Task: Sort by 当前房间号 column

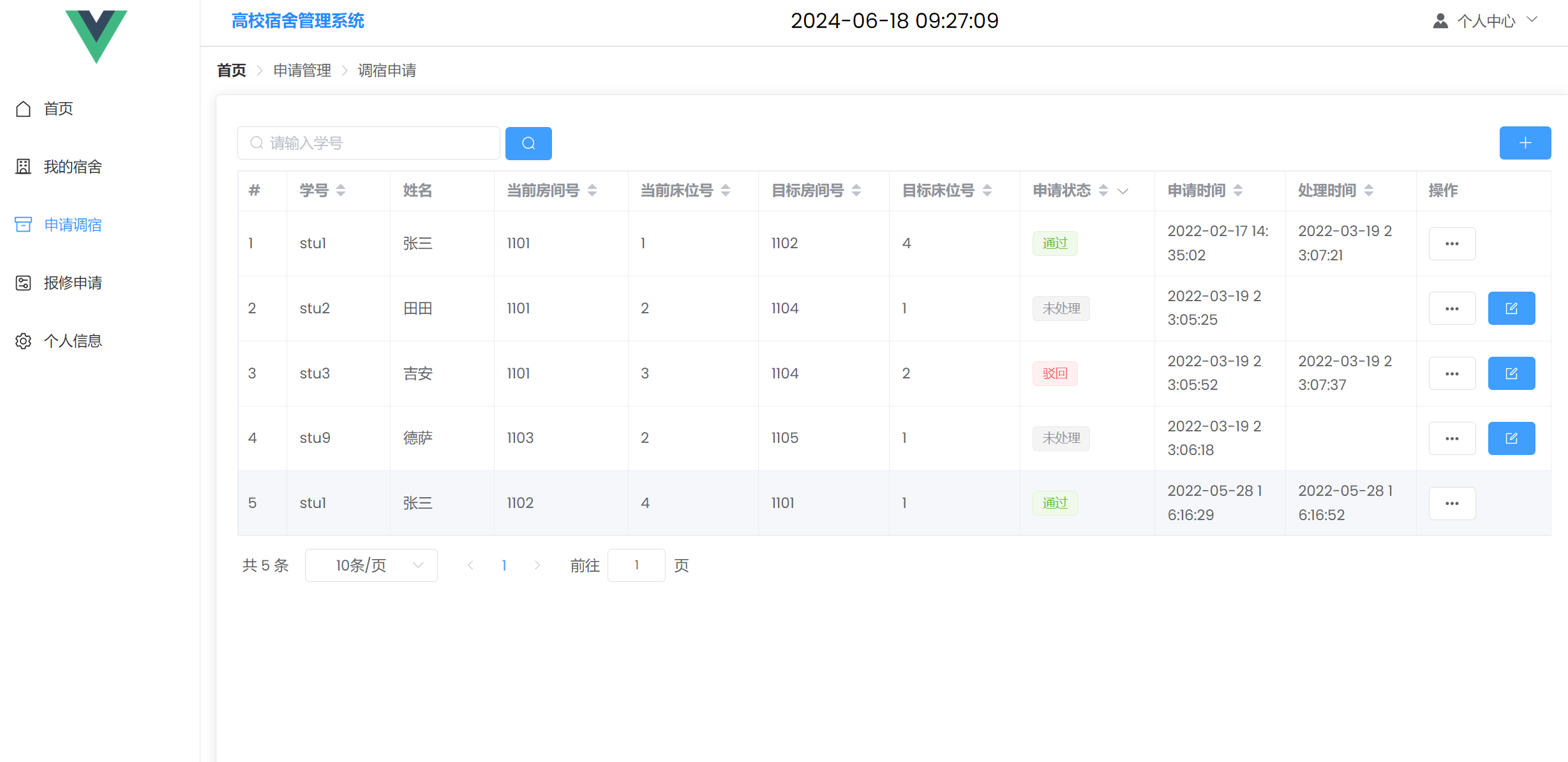Action: pos(592,190)
